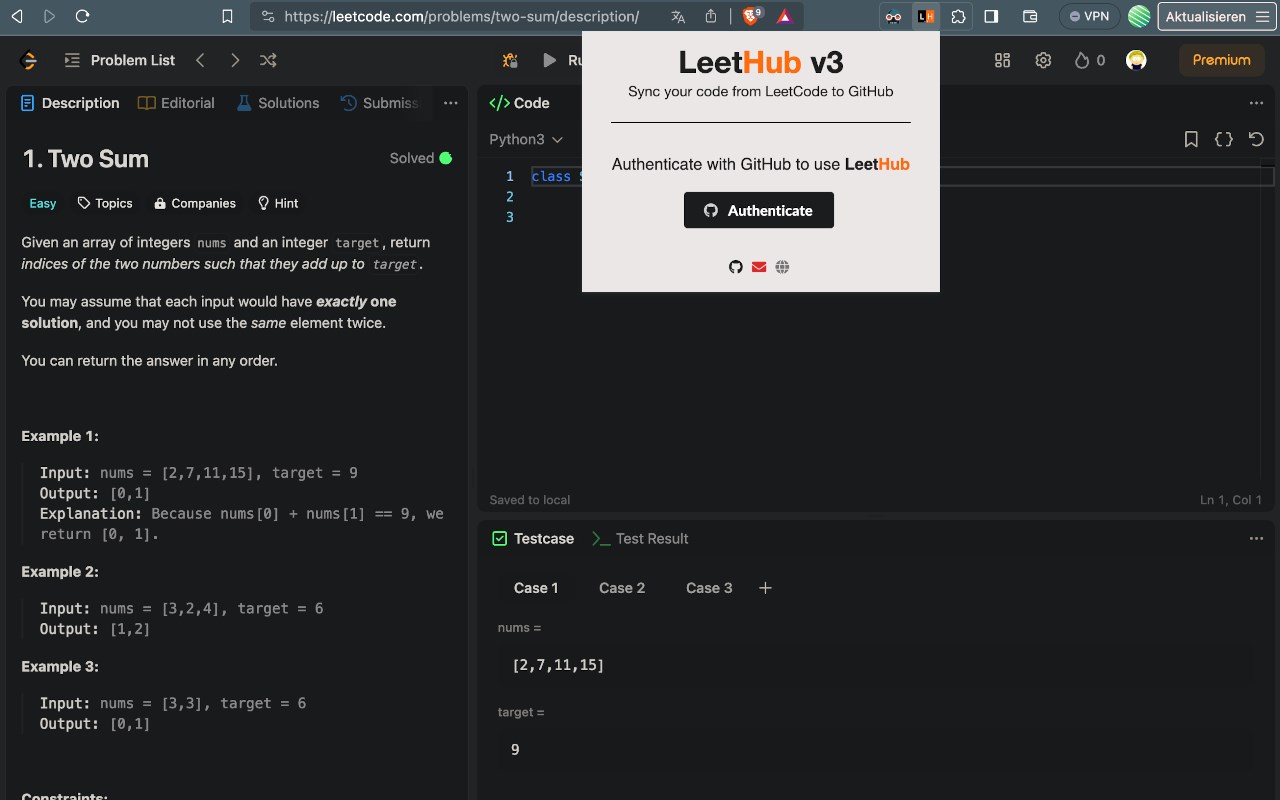Screen dimensions: 1280x800
Task: Open the Problem List
Action: [119, 60]
